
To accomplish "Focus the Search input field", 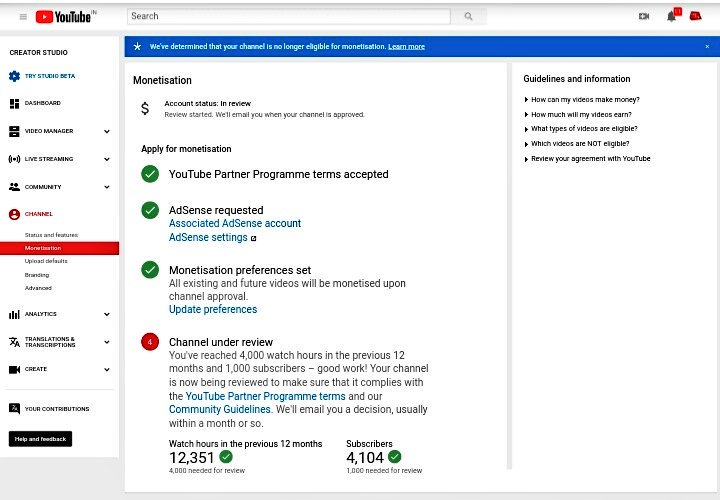I will coord(288,17).
